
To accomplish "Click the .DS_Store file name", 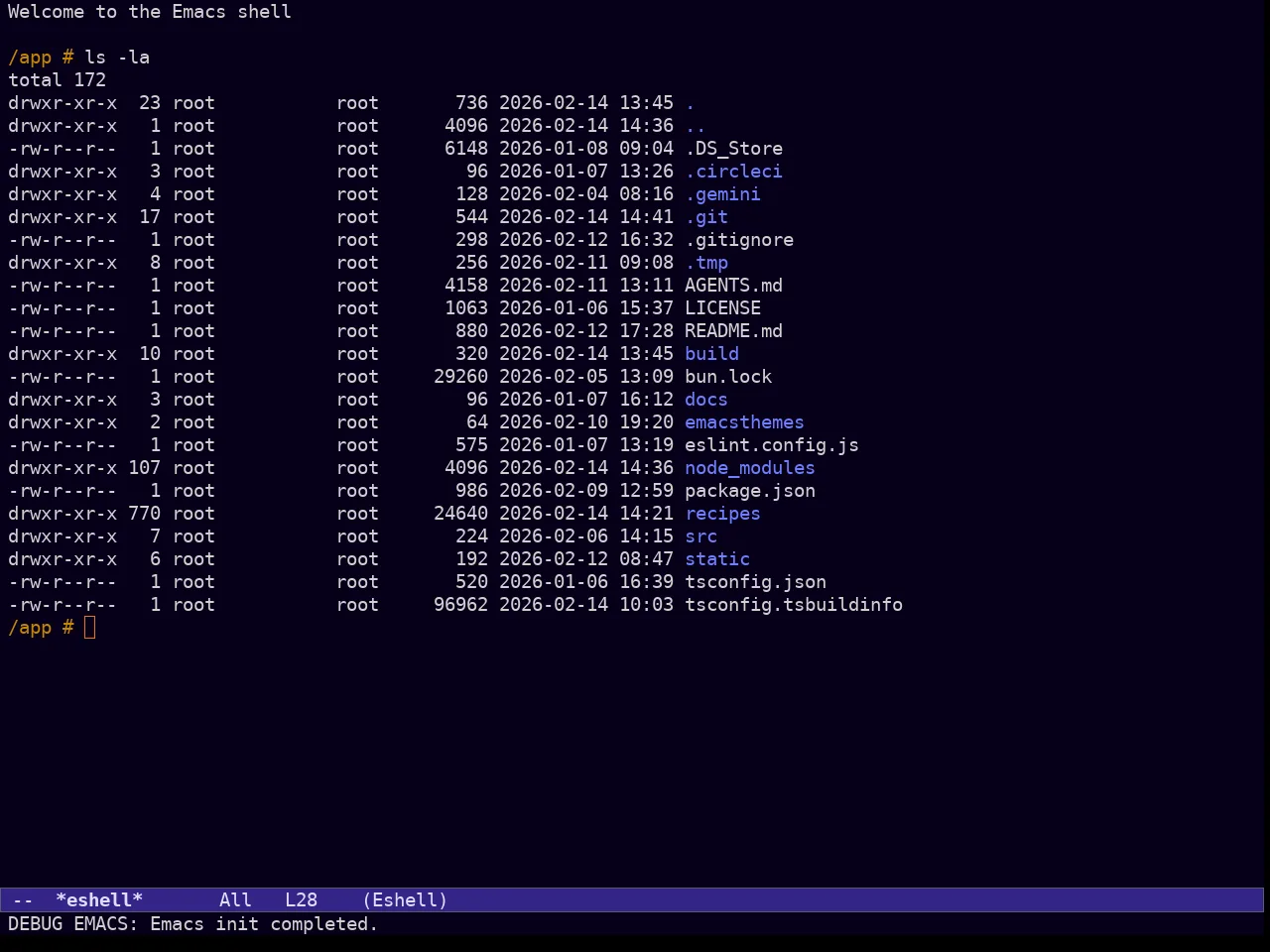I will (x=733, y=149).
